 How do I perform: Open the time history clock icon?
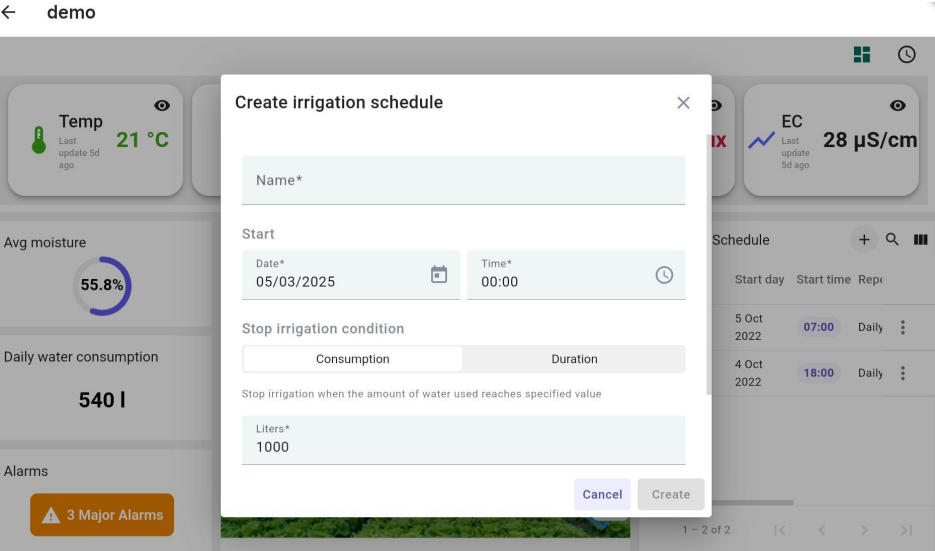click(907, 55)
